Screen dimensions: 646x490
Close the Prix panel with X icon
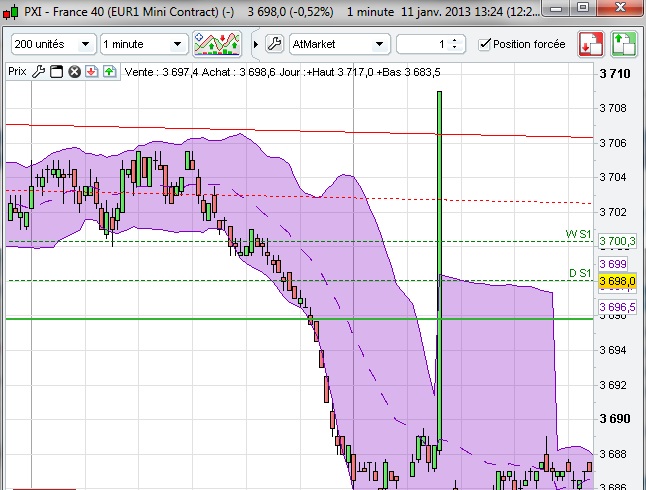[74, 72]
